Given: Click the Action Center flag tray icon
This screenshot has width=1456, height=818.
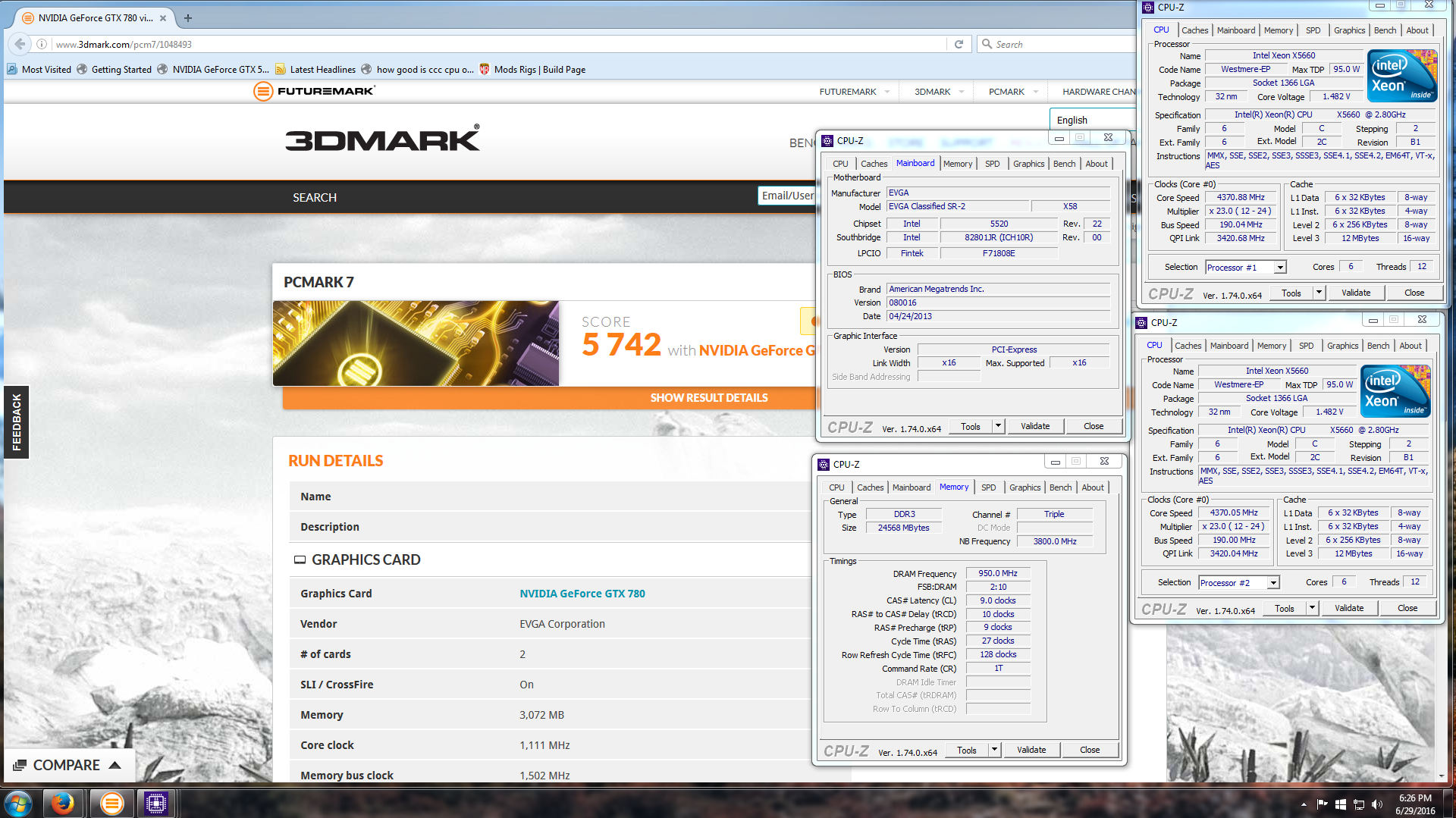Looking at the screenshot, I should pyautogui.click(x=1322, y=804).
